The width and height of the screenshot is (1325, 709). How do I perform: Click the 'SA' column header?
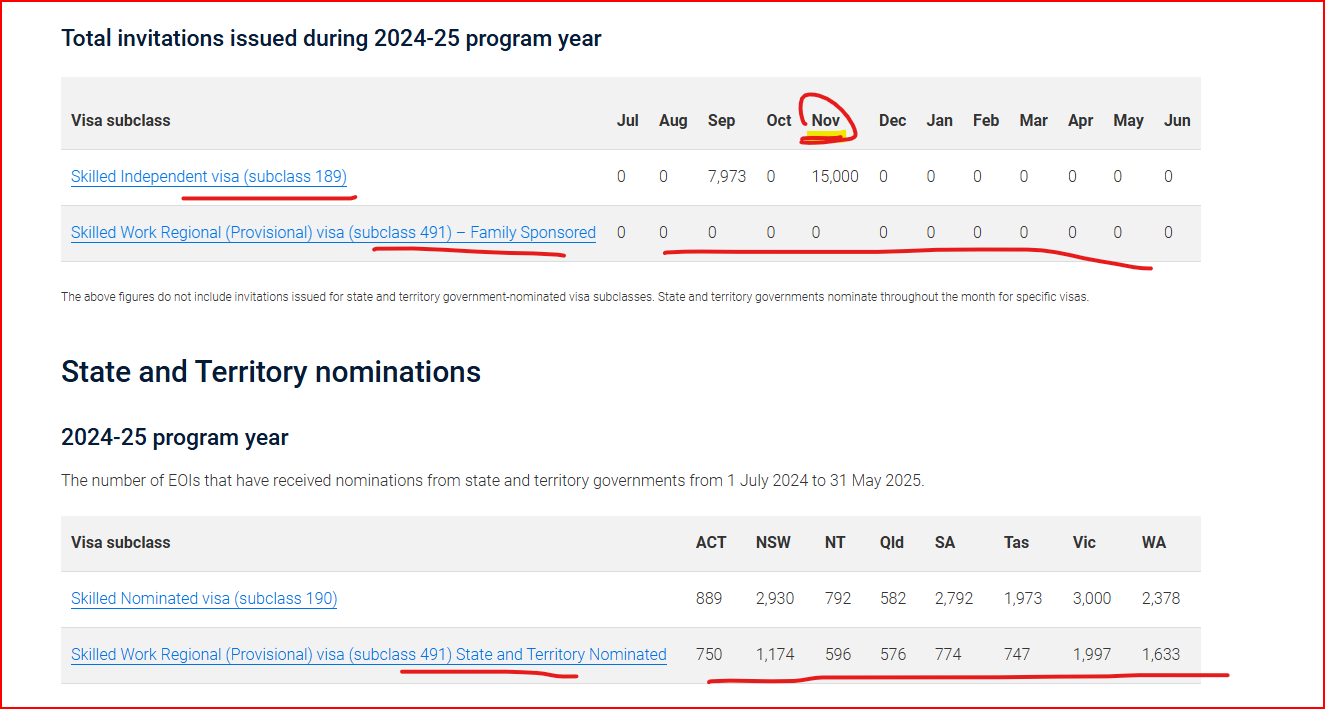945,543
